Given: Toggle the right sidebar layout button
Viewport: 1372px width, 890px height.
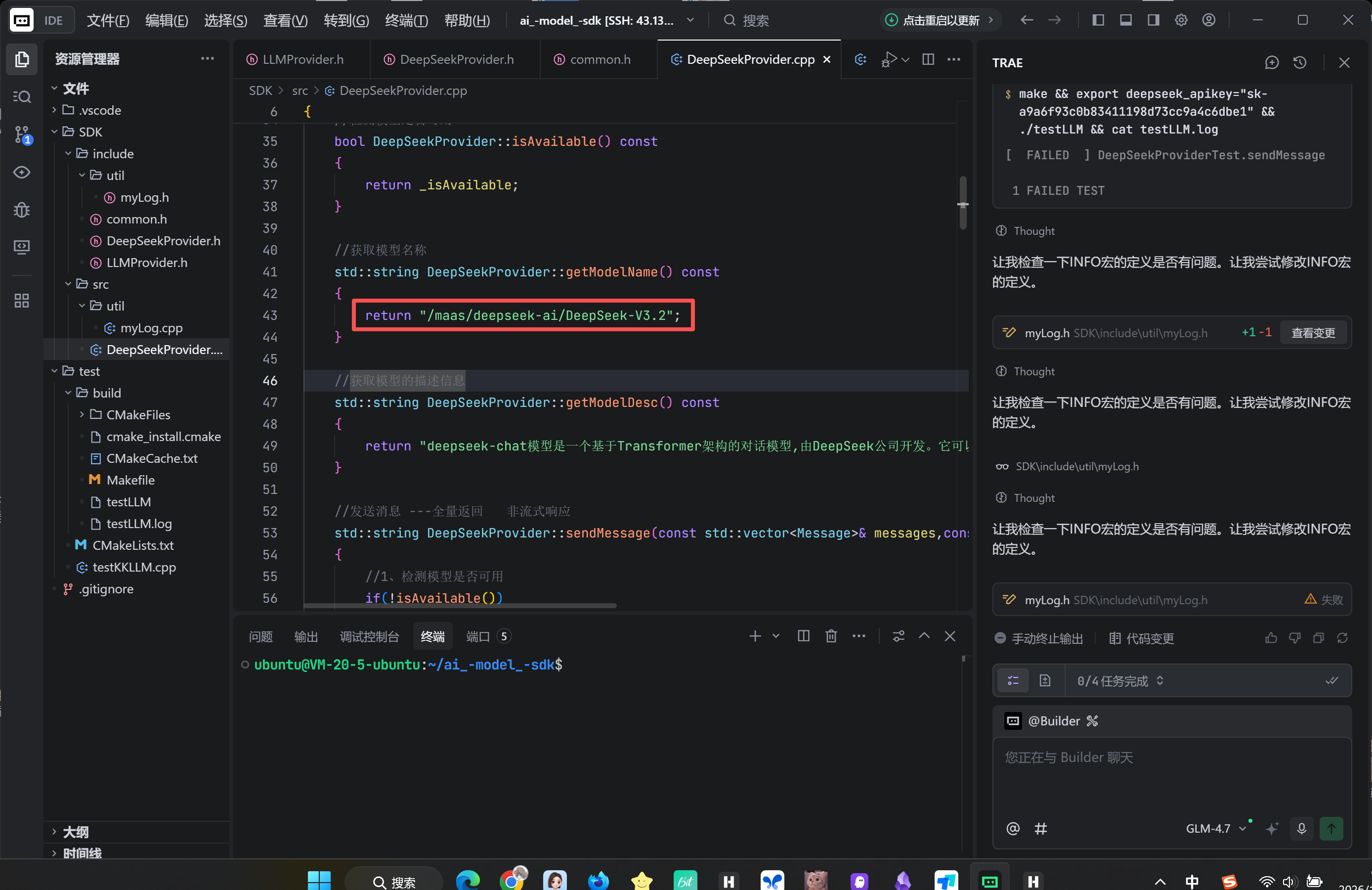Looking at the screenshot, I should pos(1154,20).
